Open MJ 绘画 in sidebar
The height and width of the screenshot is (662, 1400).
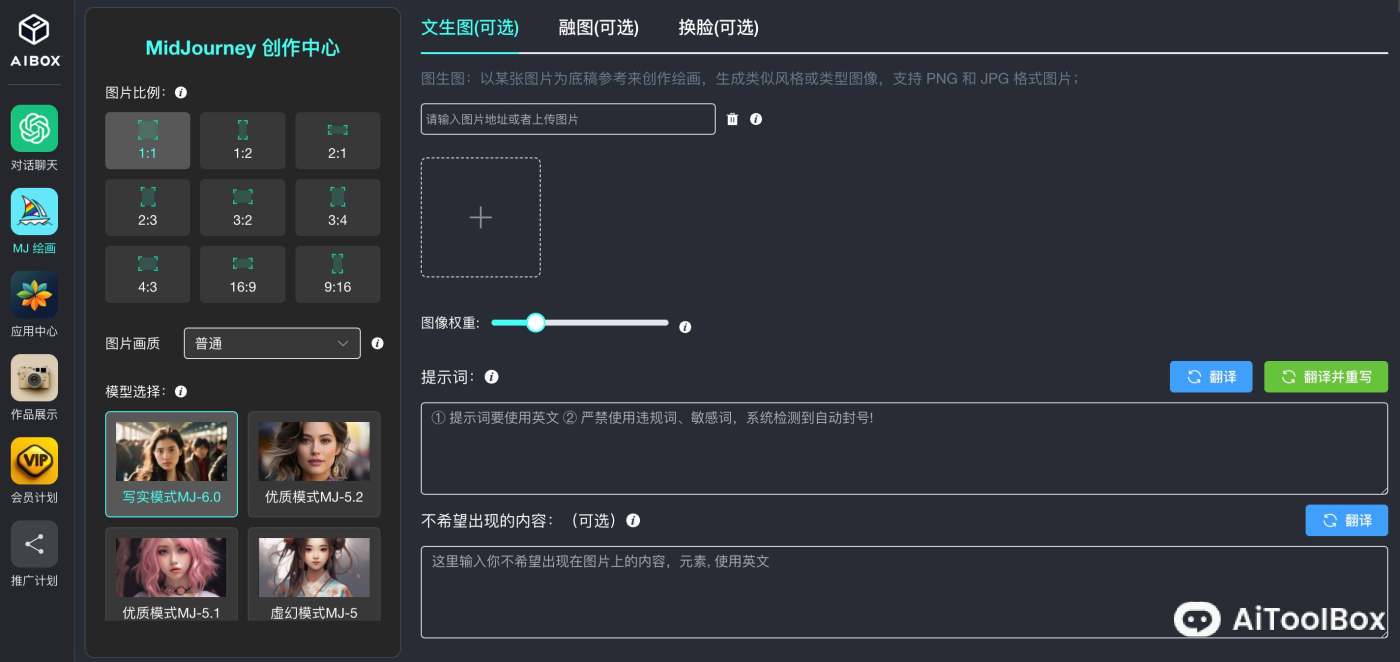pos(35,221)
